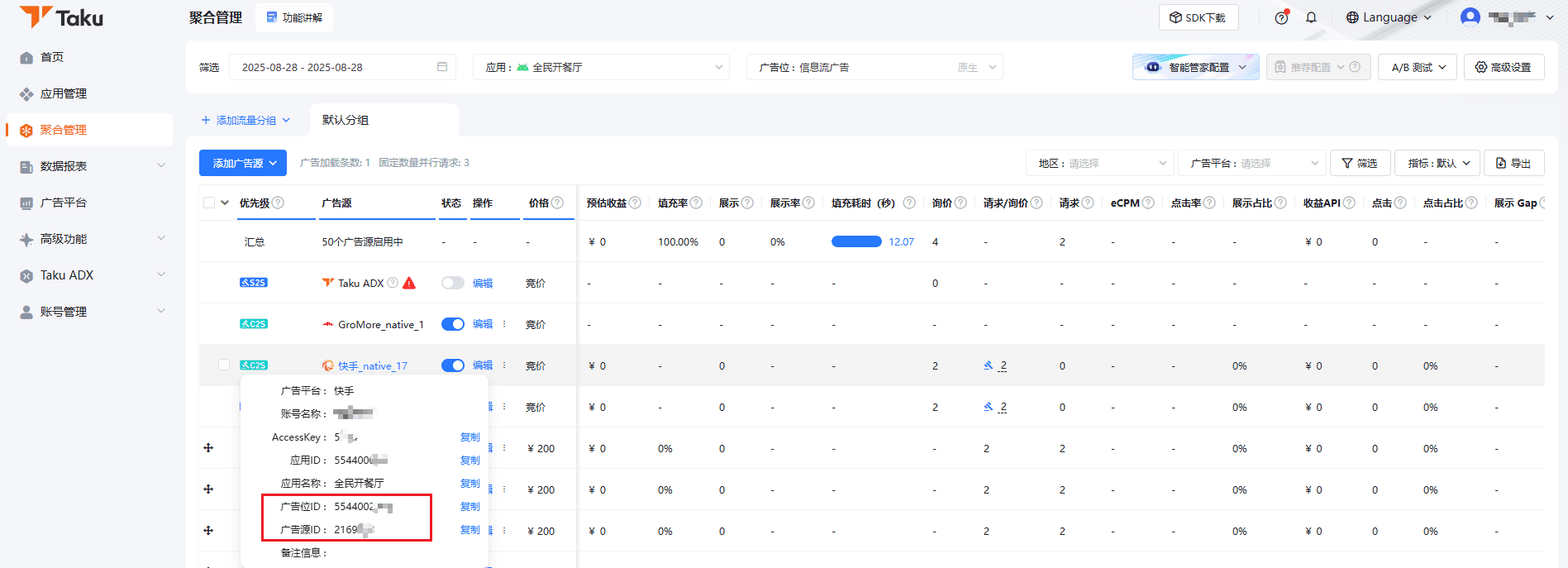Open more options dots for GroMore_native_1
This screenshot has height=568, width=1568.
pos(504,324)
